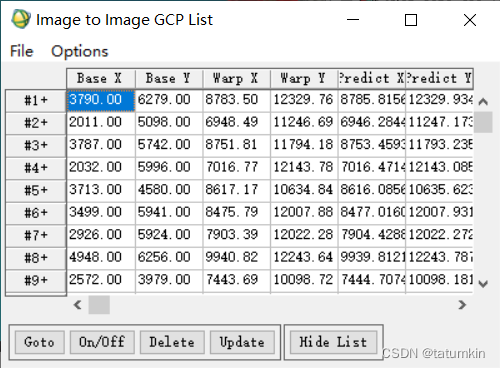500x368 pixels.
Task: Select cell 8751.81 in row #3
Action: [237, 145]
